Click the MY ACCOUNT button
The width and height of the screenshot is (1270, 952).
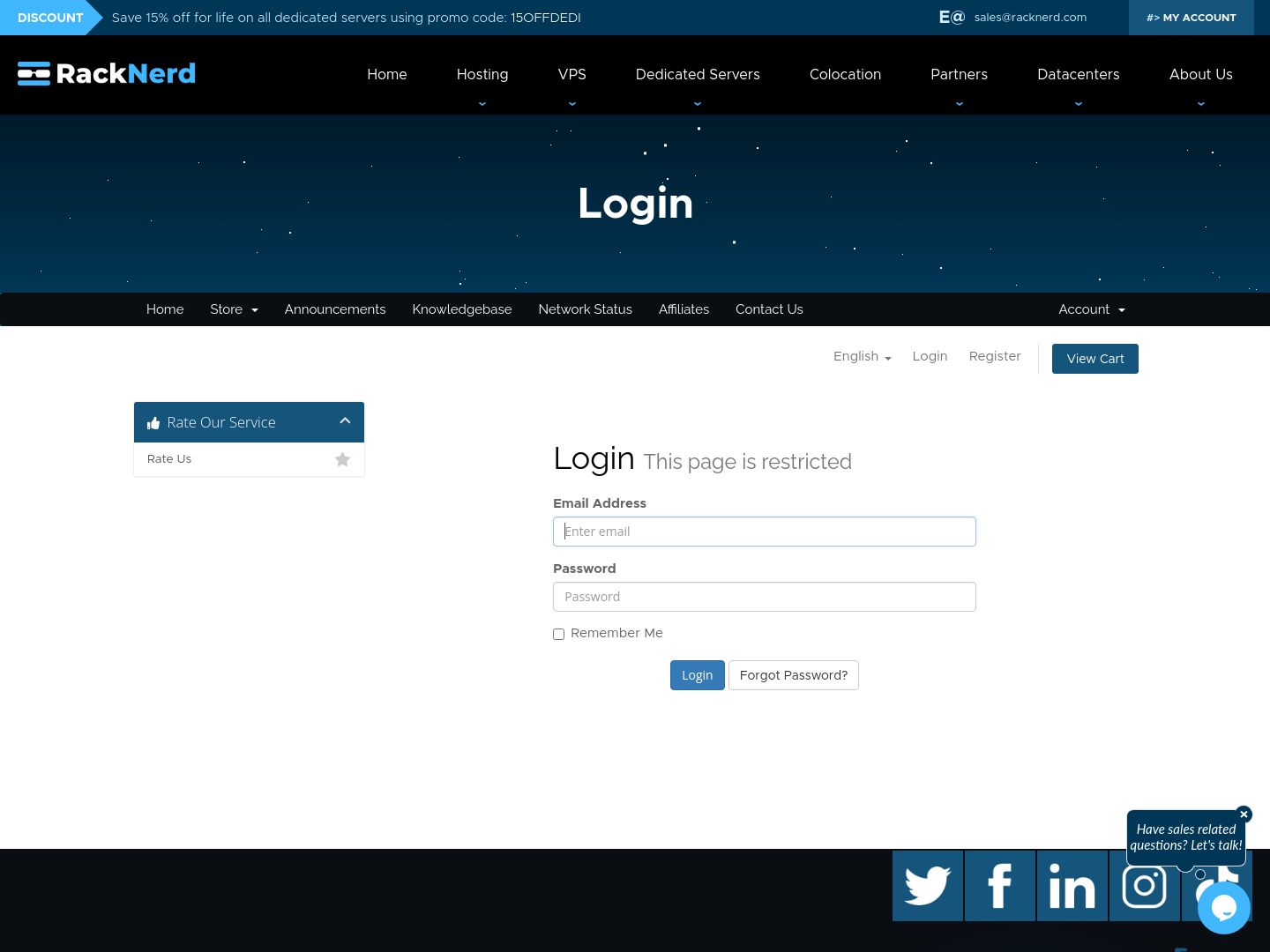click(1192, 18)
